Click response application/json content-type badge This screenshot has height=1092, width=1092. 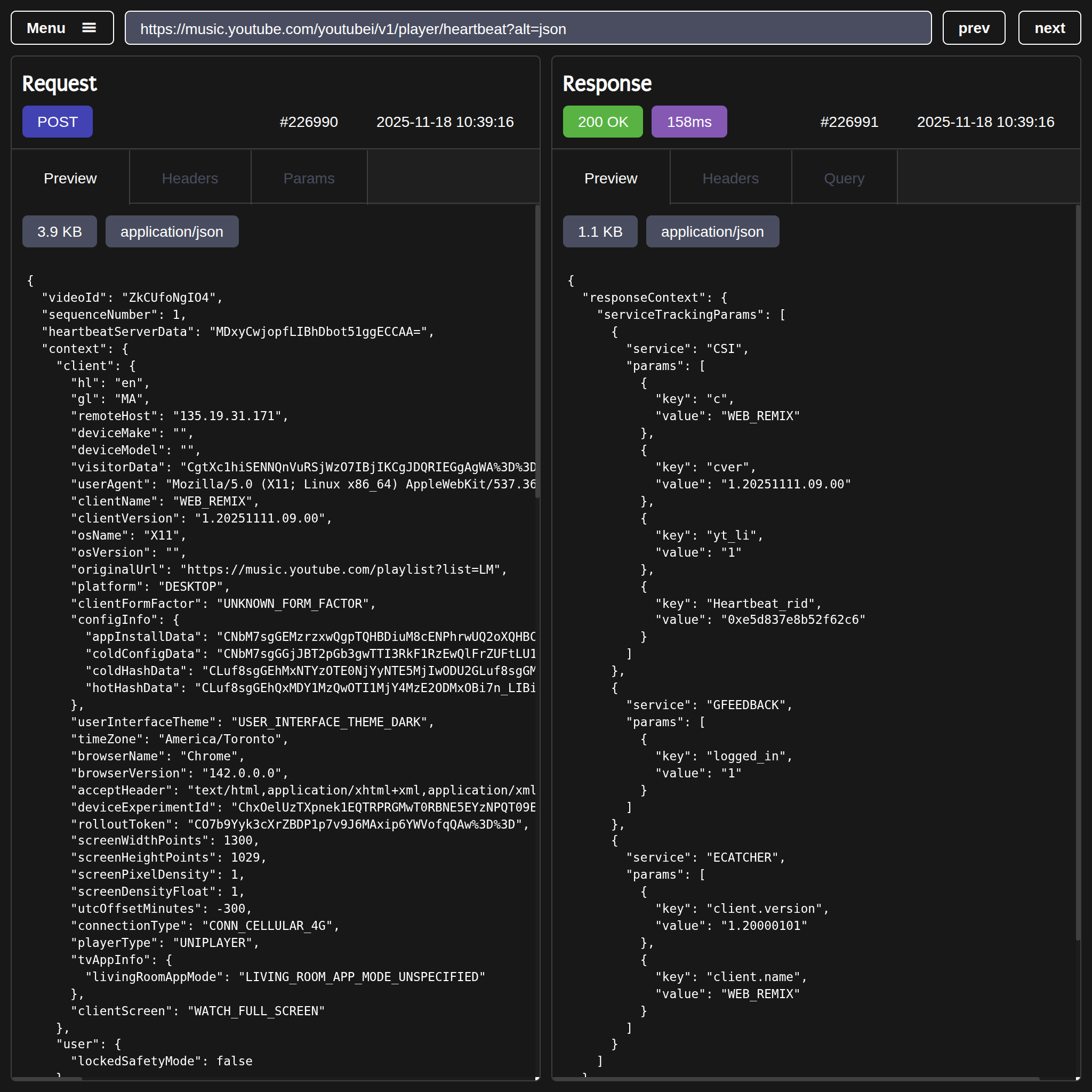[712, 232]
